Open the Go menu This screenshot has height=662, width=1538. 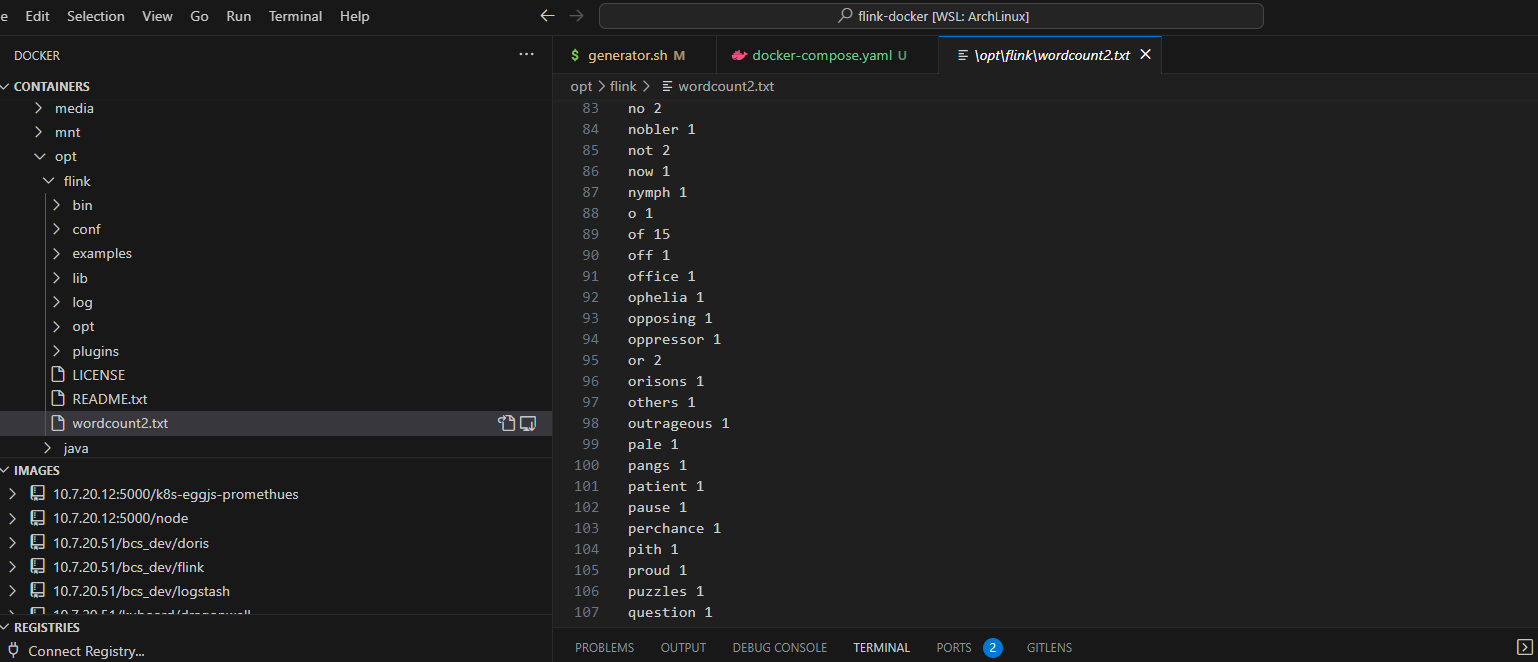tap(199, 16)
